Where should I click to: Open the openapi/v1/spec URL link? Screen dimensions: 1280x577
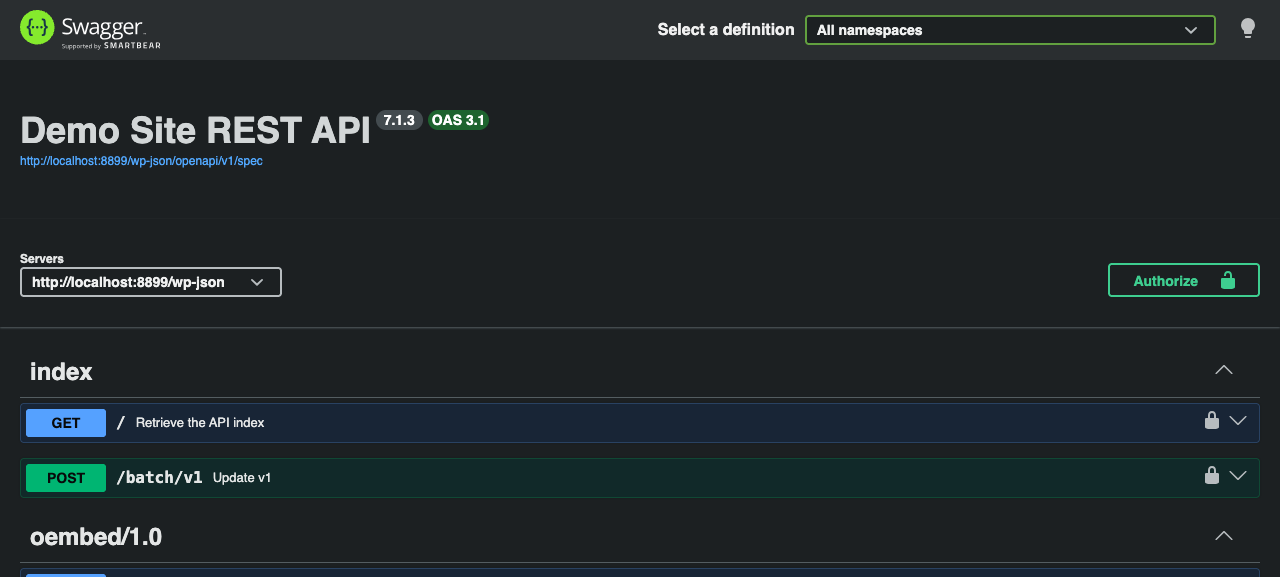click(x=141, y=161)
